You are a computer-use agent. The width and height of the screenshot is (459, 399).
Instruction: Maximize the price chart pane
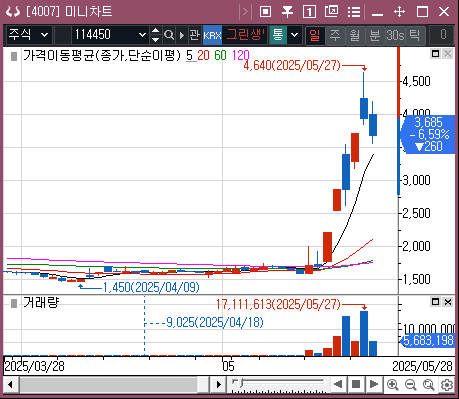click(x=435, y=54)
